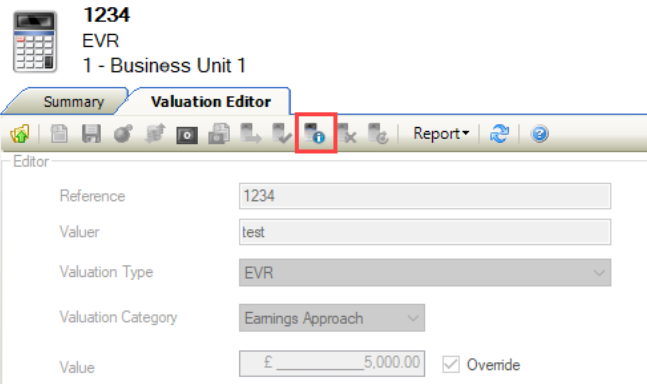647x384 pixels.
Task: Open help via blue question mark icon
Action: 540,134
